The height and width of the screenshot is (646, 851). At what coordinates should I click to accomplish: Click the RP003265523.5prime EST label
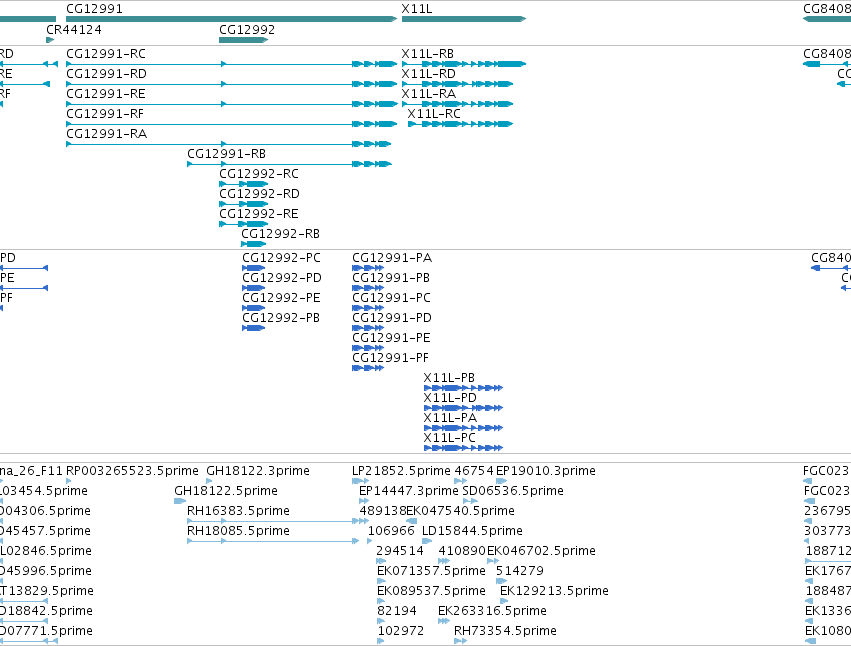[132, 471]
